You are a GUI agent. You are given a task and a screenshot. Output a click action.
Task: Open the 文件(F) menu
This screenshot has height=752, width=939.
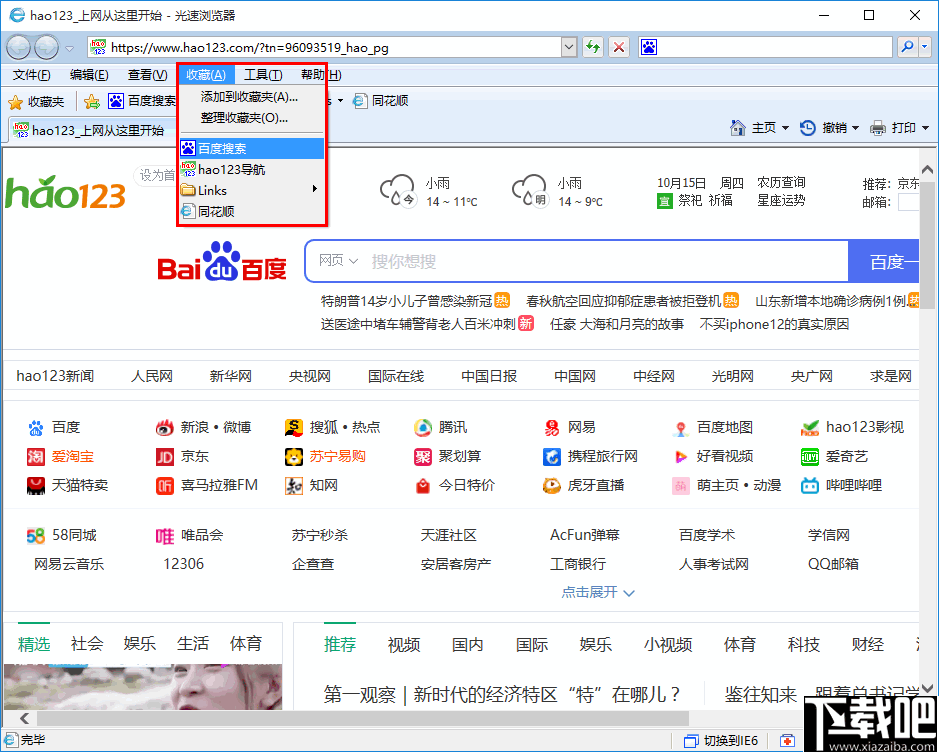tap(32, 75)
